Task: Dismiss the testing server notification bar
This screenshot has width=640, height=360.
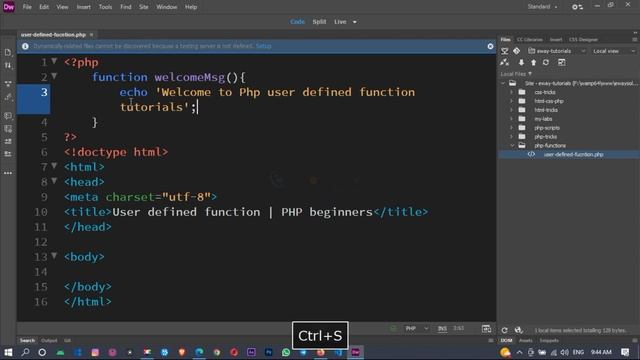Action: [x=490, y=46]
